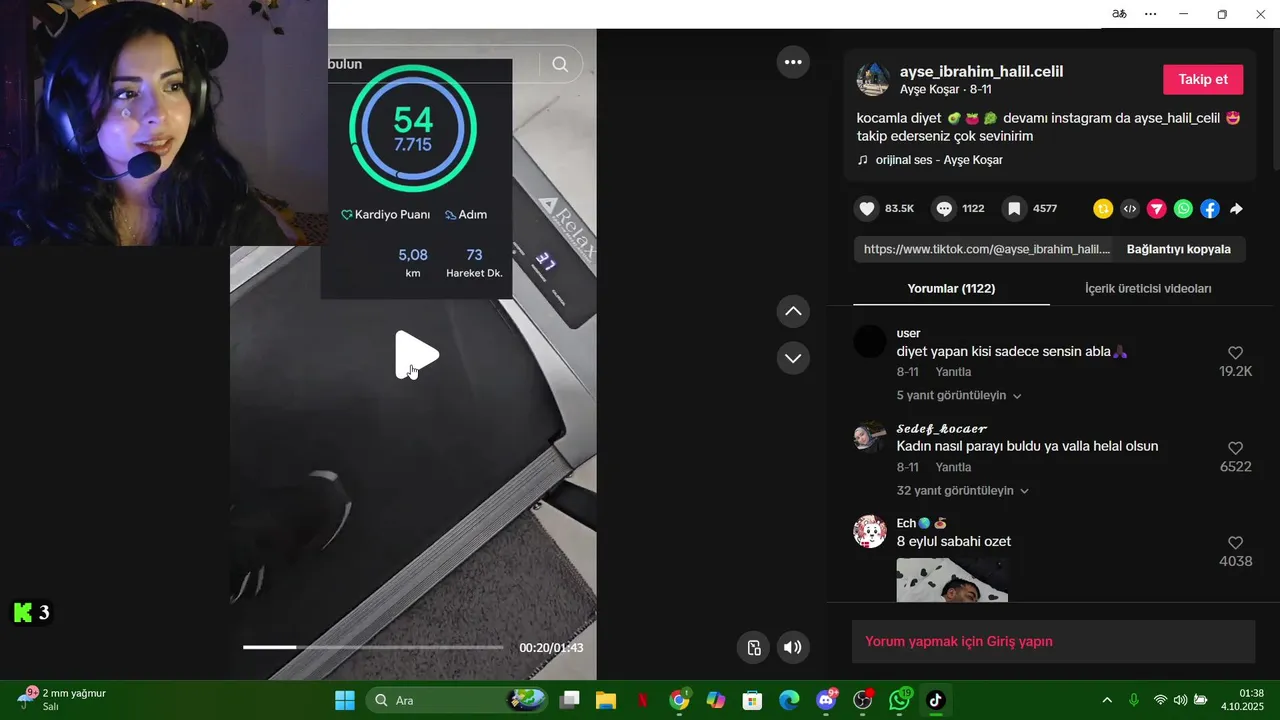Seek on the video progress bar
The height and width of the screenshot is (720, 1280).
click(x=373, y=647)
